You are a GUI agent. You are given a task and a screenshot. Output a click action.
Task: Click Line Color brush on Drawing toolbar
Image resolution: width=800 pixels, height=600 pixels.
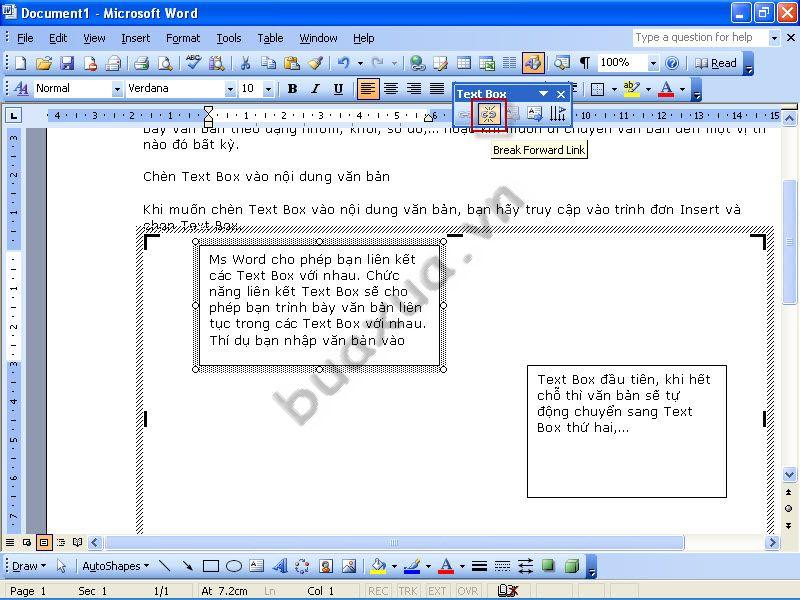[x=412, y=566]
